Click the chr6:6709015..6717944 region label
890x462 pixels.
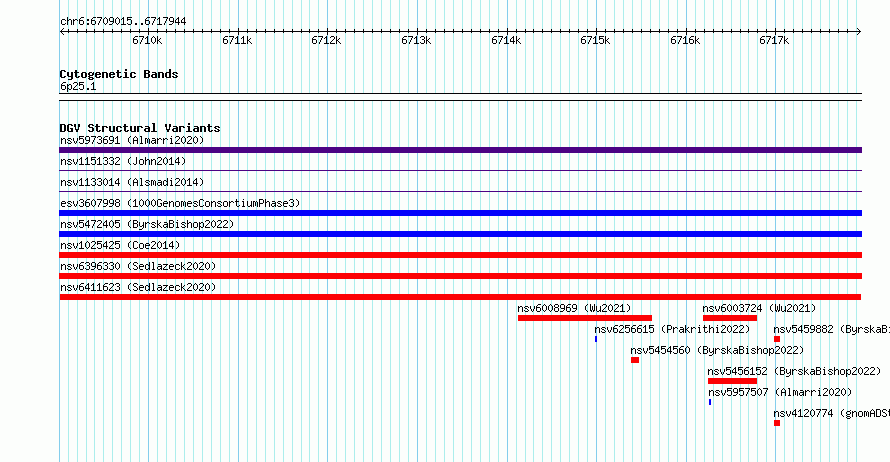pyautogui.click(x=123, y=21)
